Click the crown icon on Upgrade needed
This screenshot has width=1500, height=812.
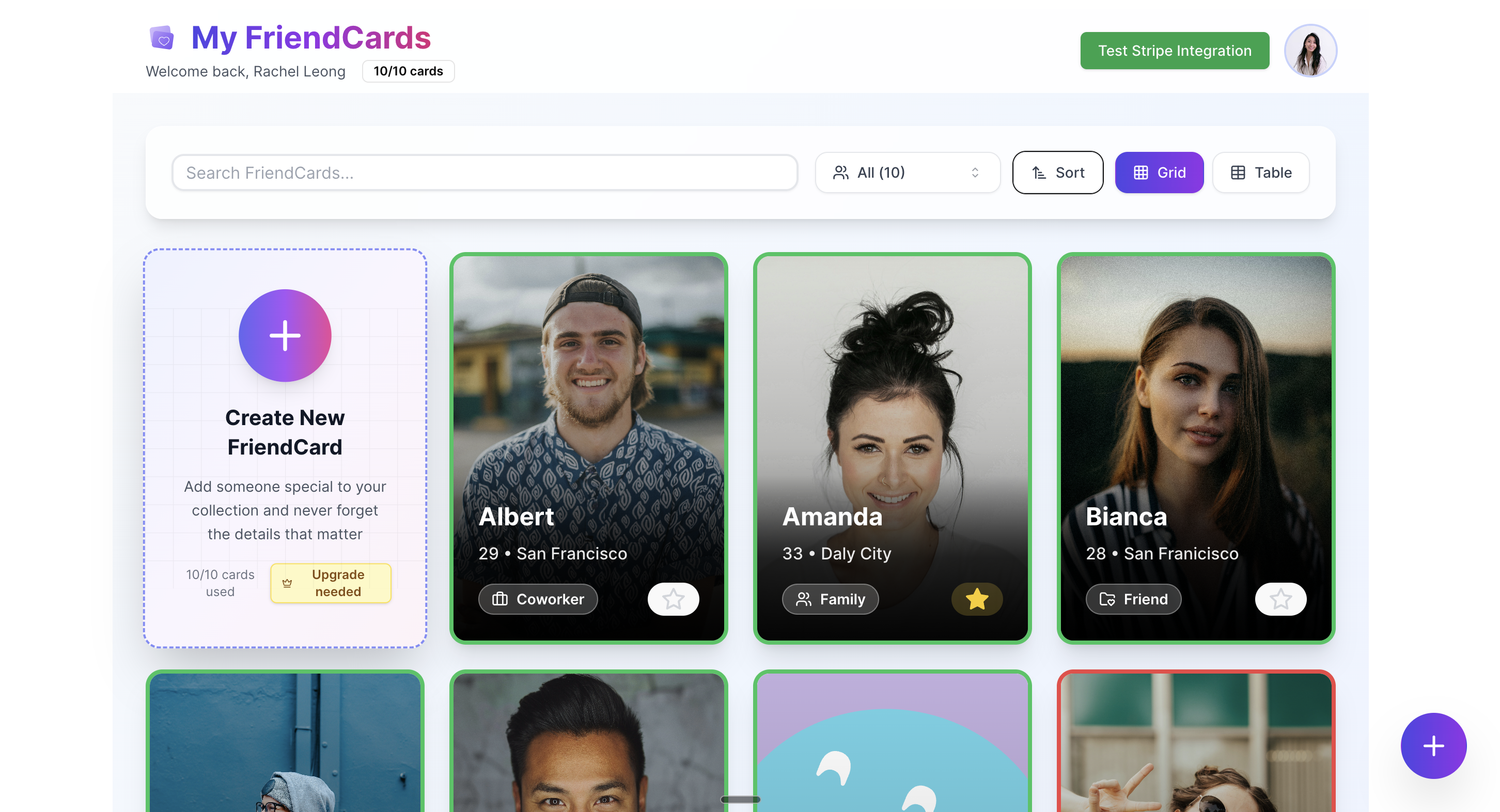point(287,583)
